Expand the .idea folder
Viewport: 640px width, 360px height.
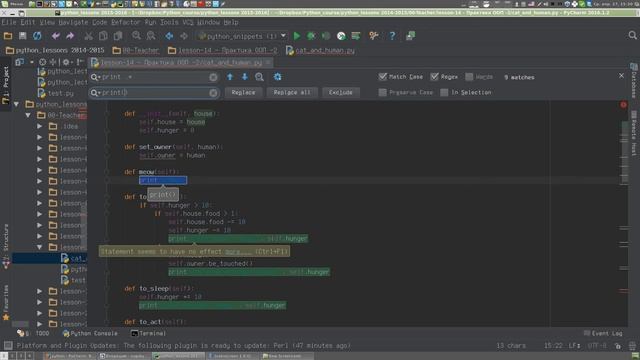click(x=40, y=127)
